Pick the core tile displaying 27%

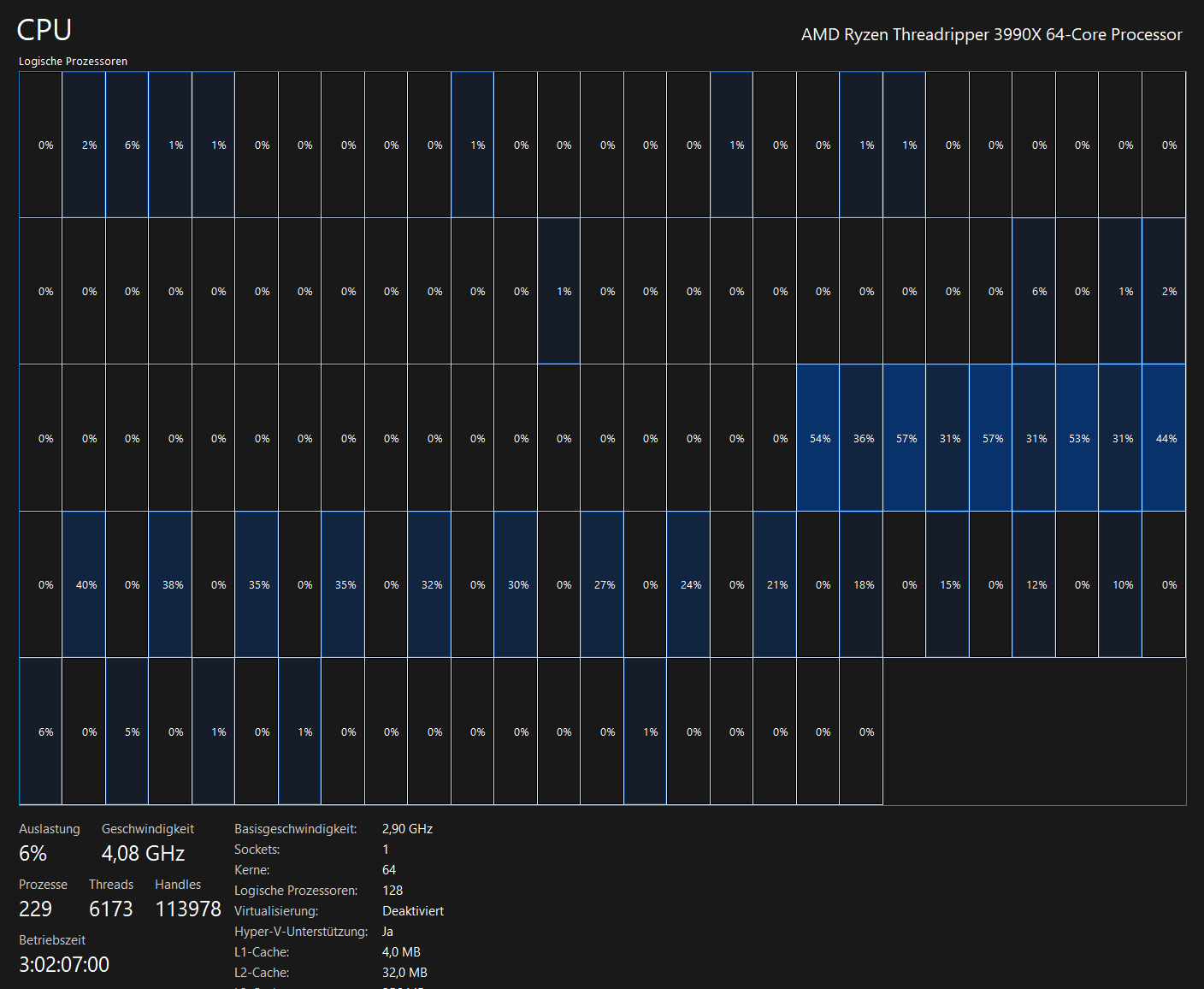tap(603, 585)
